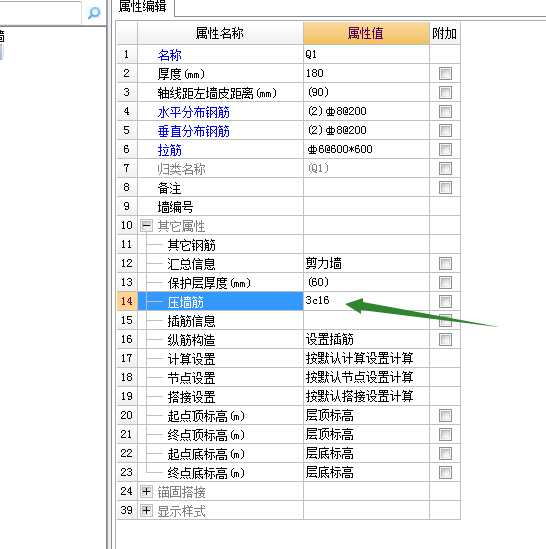546x549 pixels.
Task: Click the value Q1 for 名称
Action: (x=366, y=54)
